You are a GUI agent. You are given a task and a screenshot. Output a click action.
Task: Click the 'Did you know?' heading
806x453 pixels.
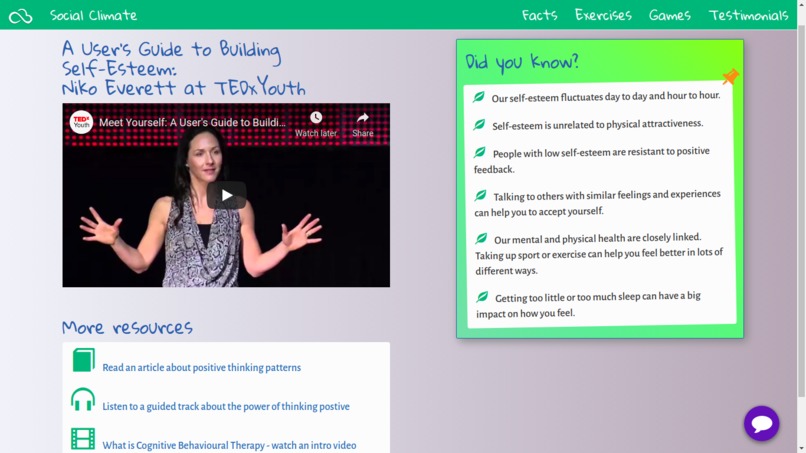pos(522,62)
